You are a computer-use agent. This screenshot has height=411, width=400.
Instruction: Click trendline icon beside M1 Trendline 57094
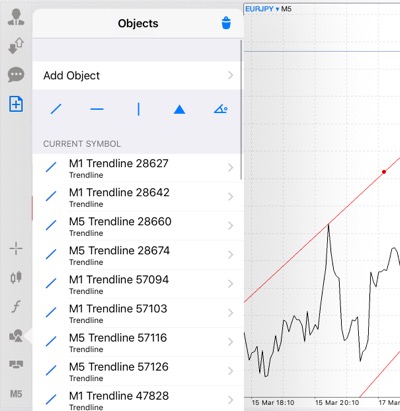51,283
